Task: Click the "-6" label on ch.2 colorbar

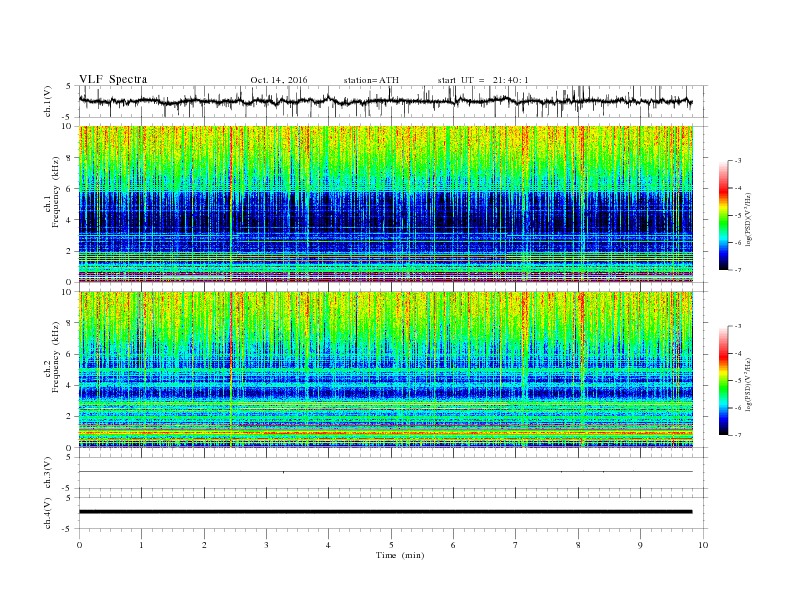Action: coord(738,408)
